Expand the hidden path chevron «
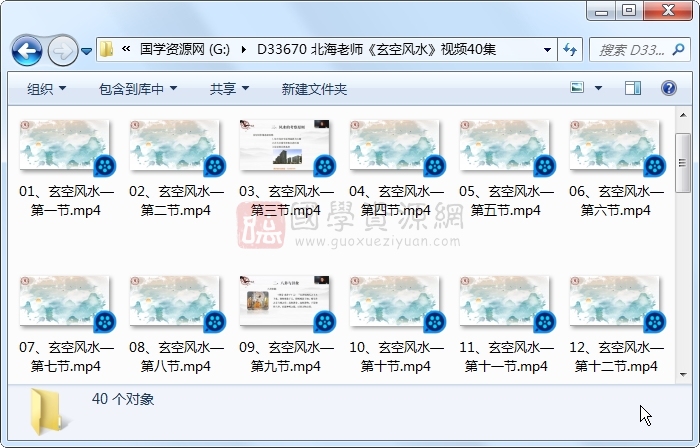The width and height of the screenshot is (700, 448). (x=126, y=49)
